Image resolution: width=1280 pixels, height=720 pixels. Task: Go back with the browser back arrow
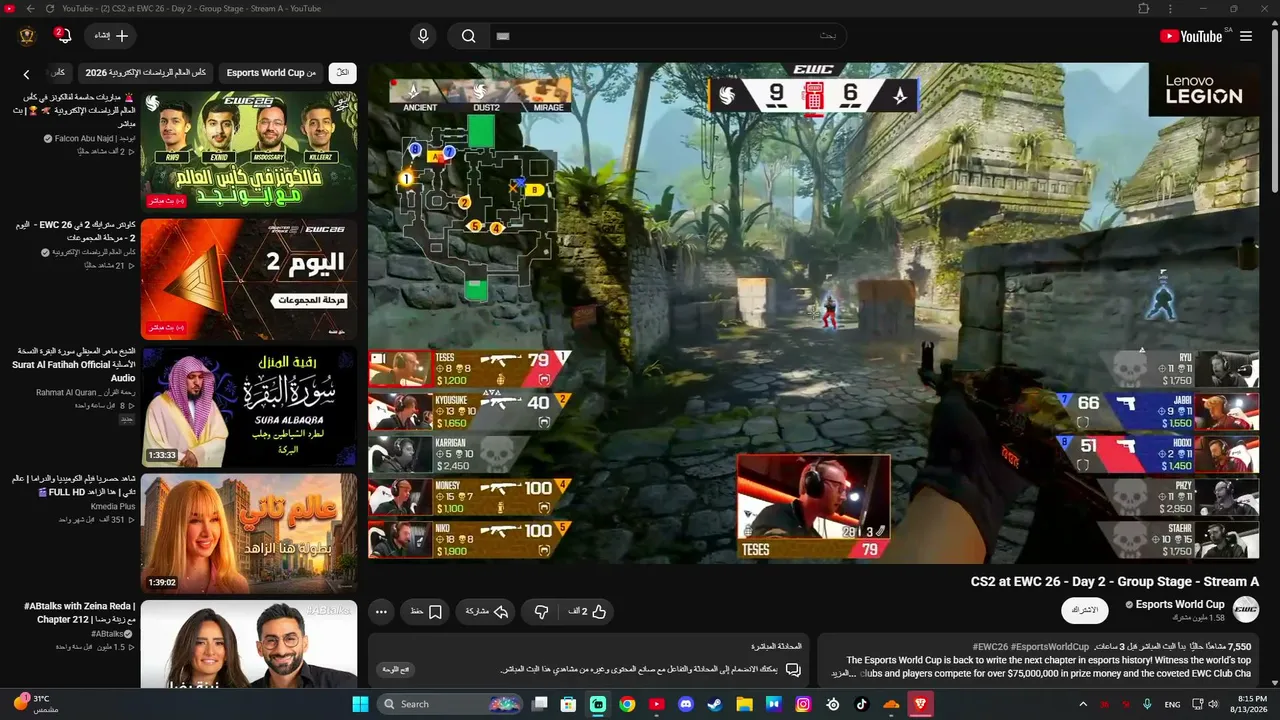(30, 9)
